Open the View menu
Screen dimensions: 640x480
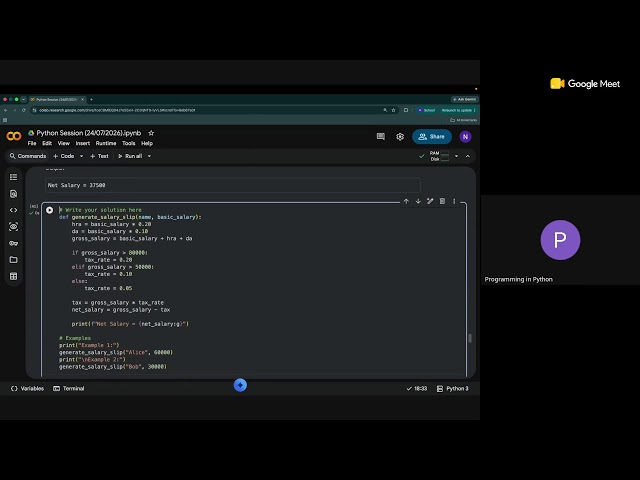[x=64, y=143]
